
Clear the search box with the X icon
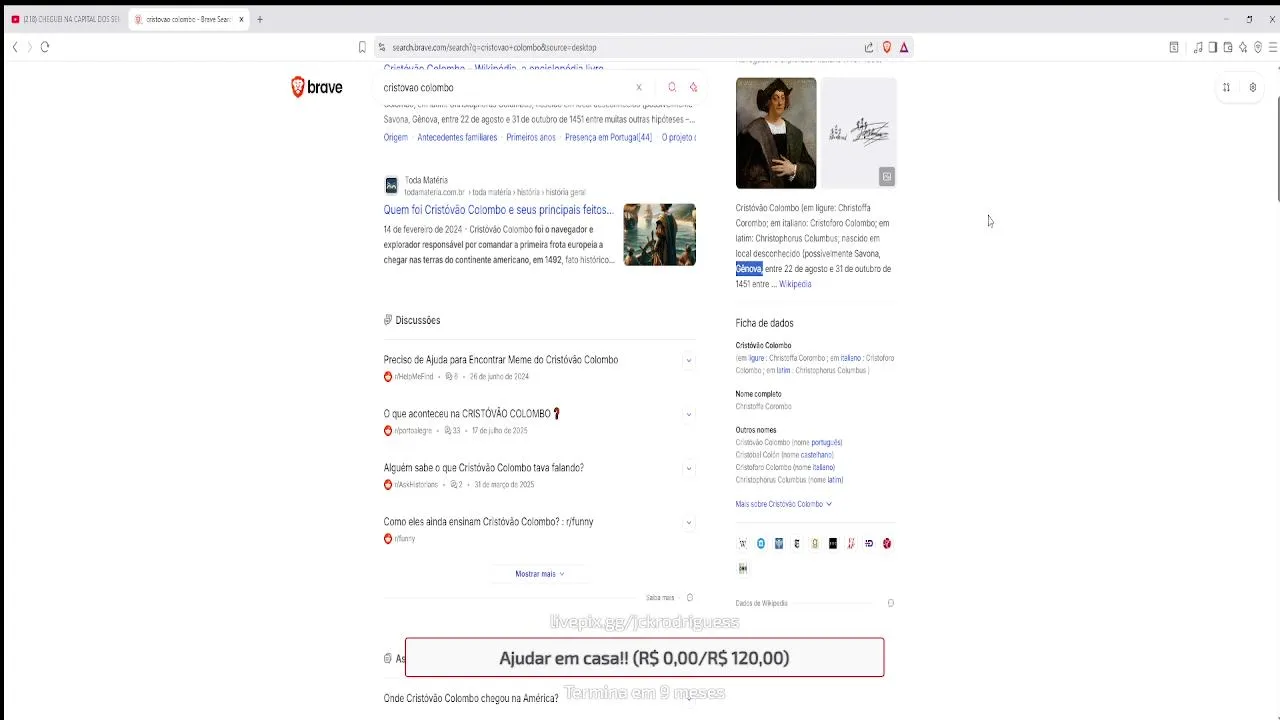click(x=639, y=87)
